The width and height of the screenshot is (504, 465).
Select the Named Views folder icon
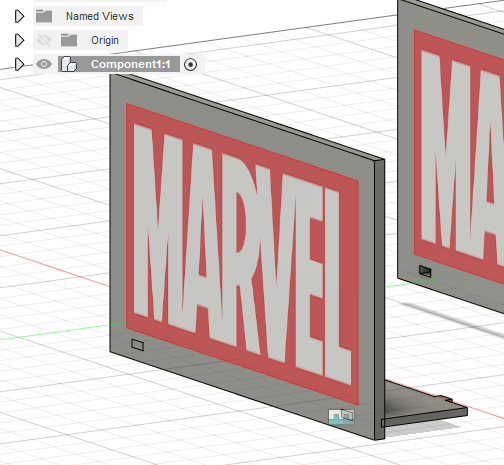44,16
